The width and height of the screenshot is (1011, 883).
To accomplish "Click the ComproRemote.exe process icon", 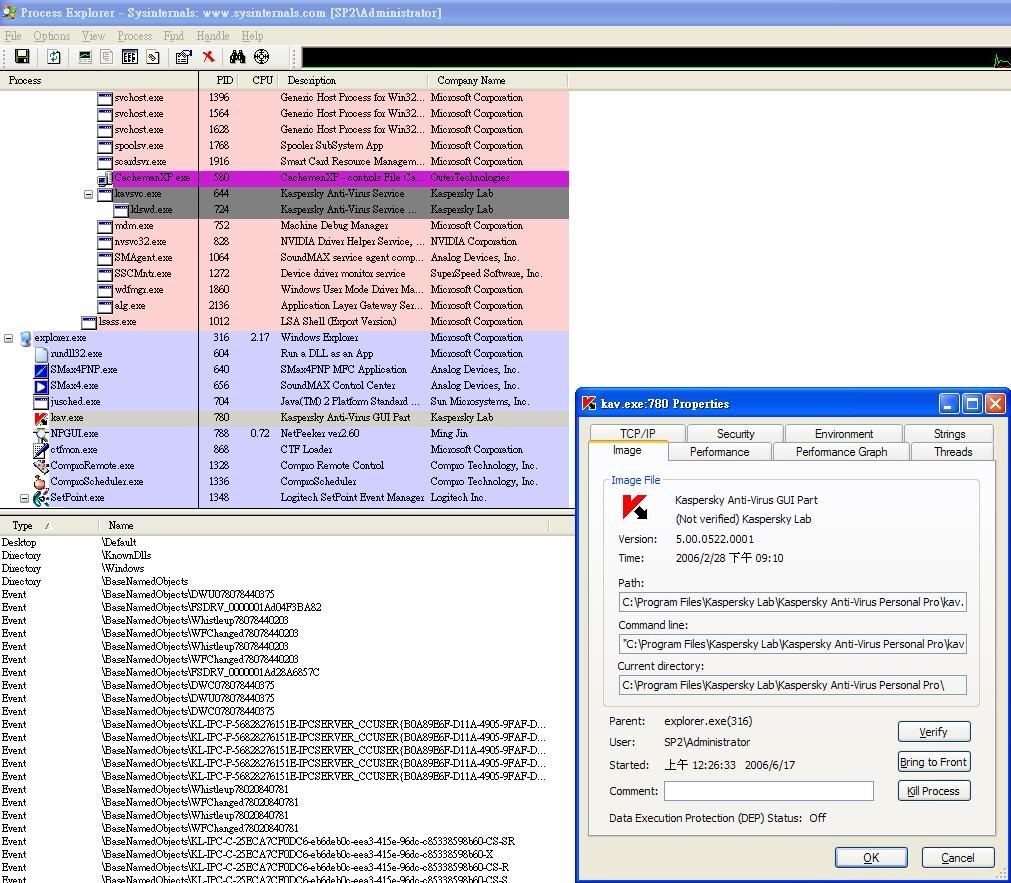I will pyautogui.click(x=41, y=466).
